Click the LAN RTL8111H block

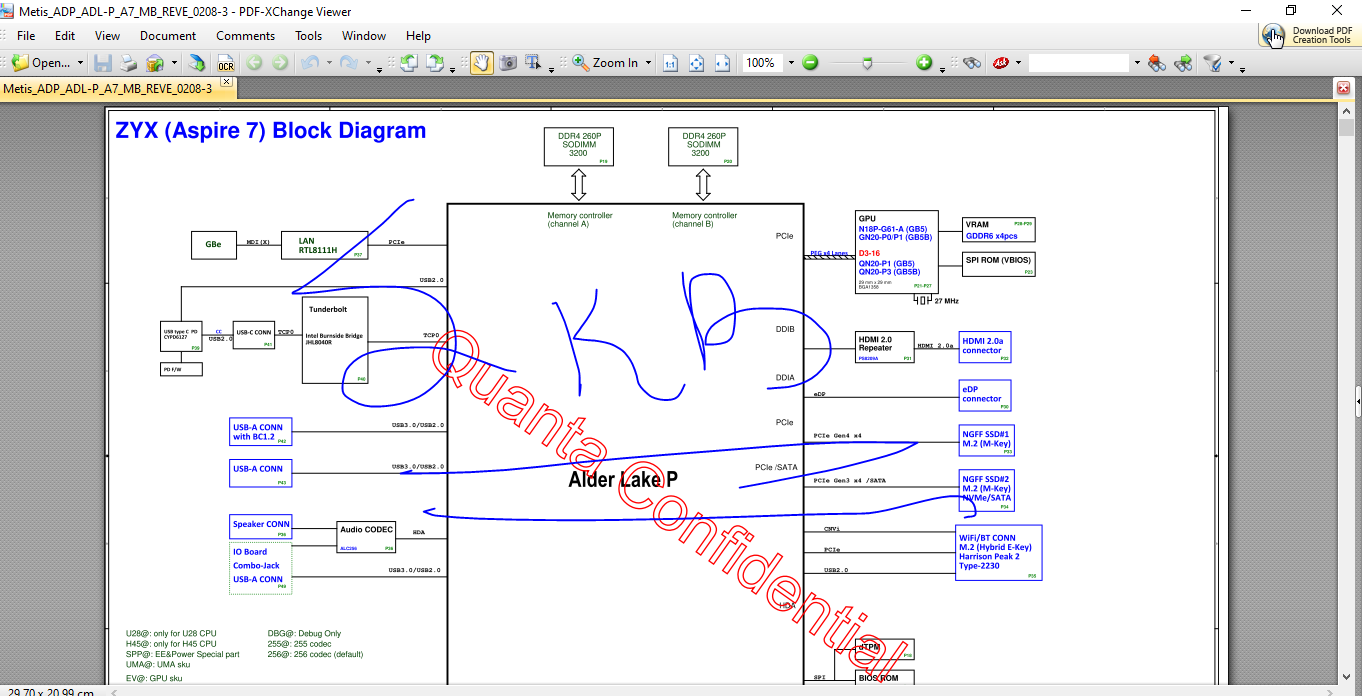click(x=326, y=245)
